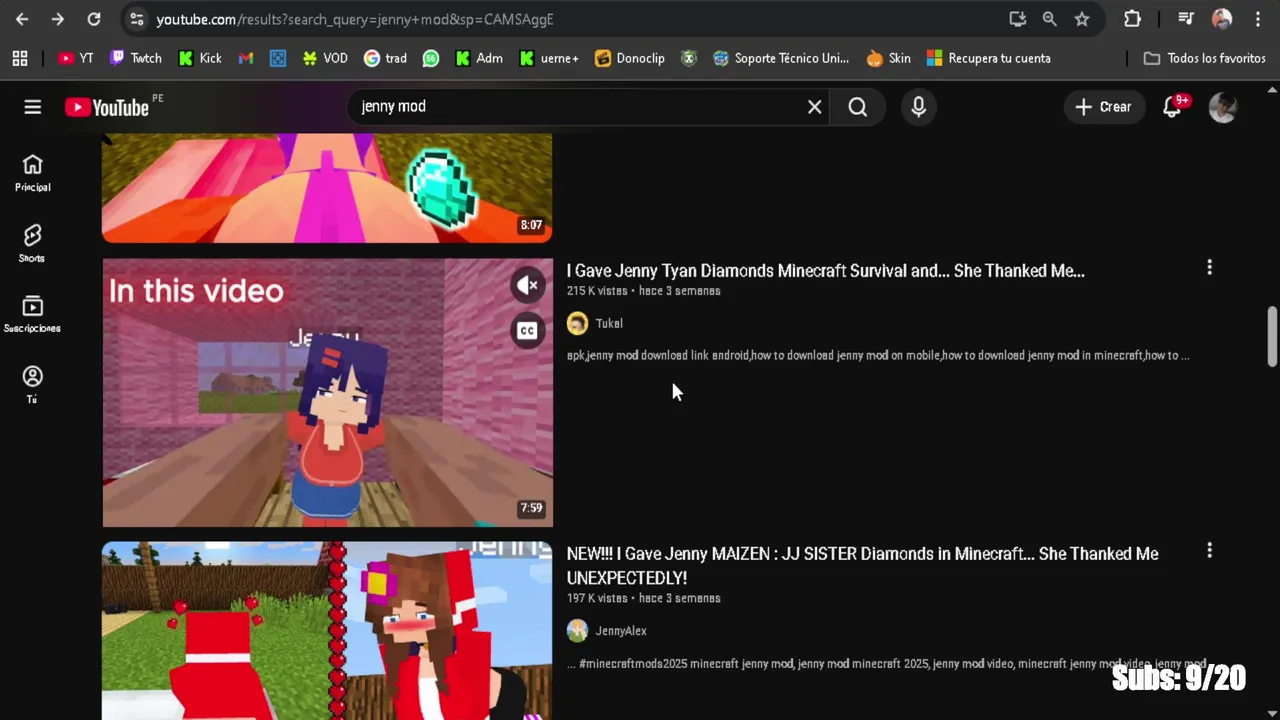Open the 8:07 video thumbnail
The height and width of the screenshot is (720, 1280).
coord(327,188)
